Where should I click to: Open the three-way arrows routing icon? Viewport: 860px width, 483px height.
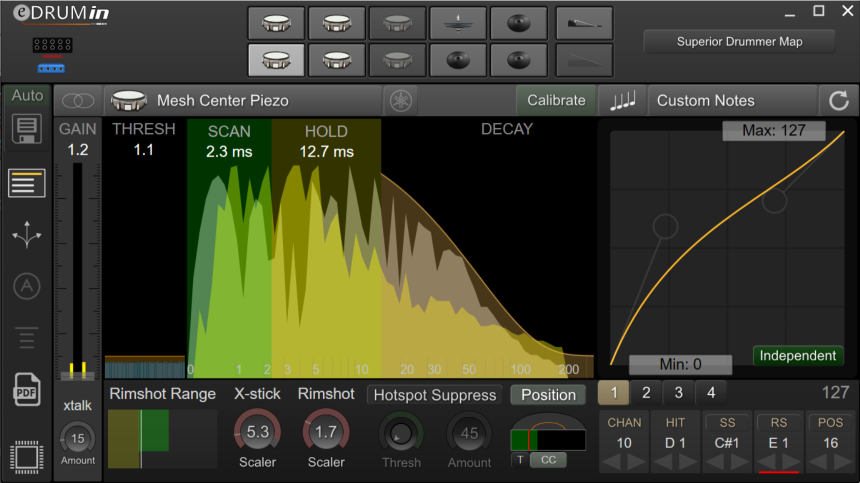[x=26, y=235]
